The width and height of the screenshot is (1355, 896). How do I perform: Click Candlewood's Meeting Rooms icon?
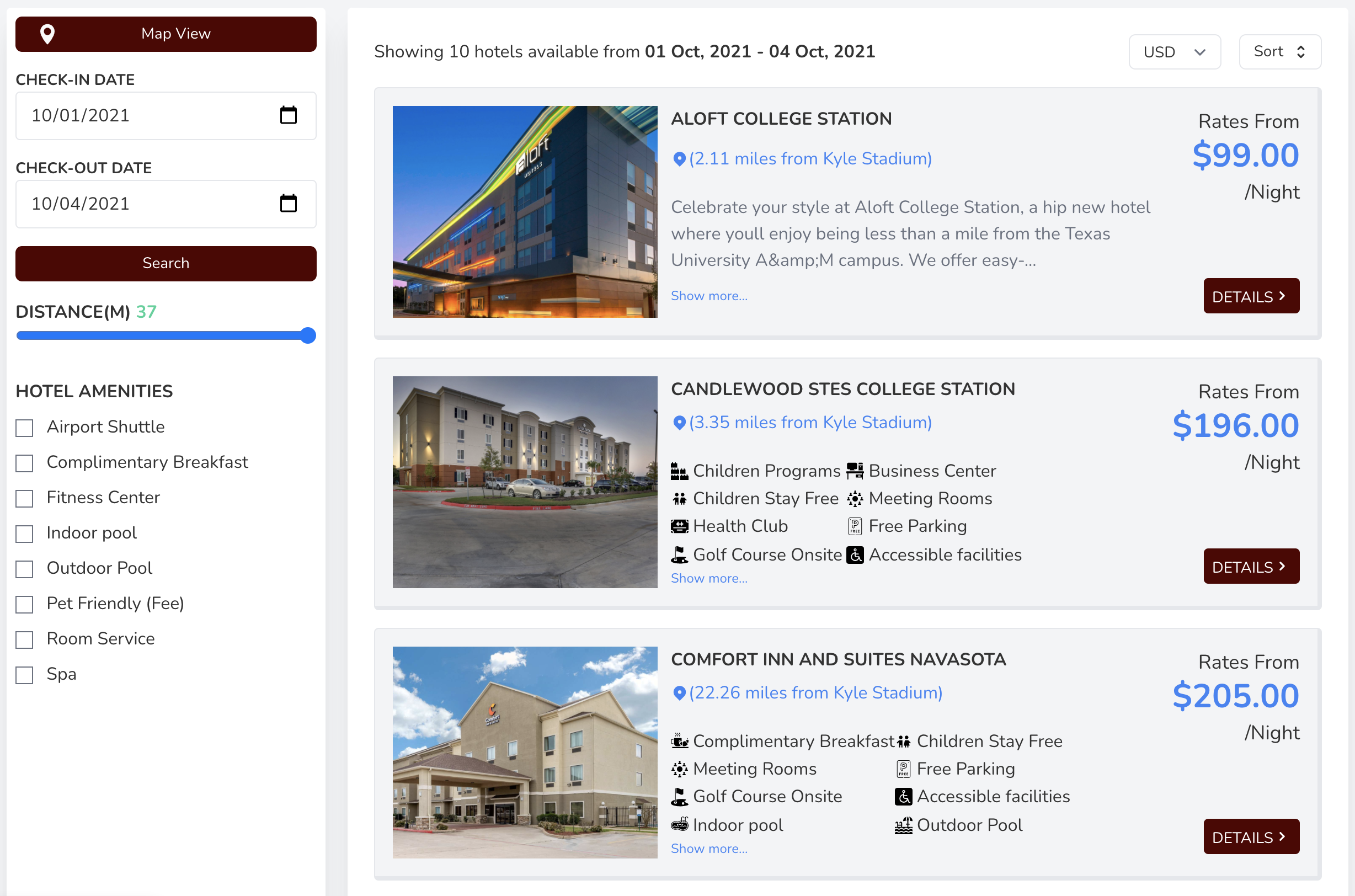855,499
